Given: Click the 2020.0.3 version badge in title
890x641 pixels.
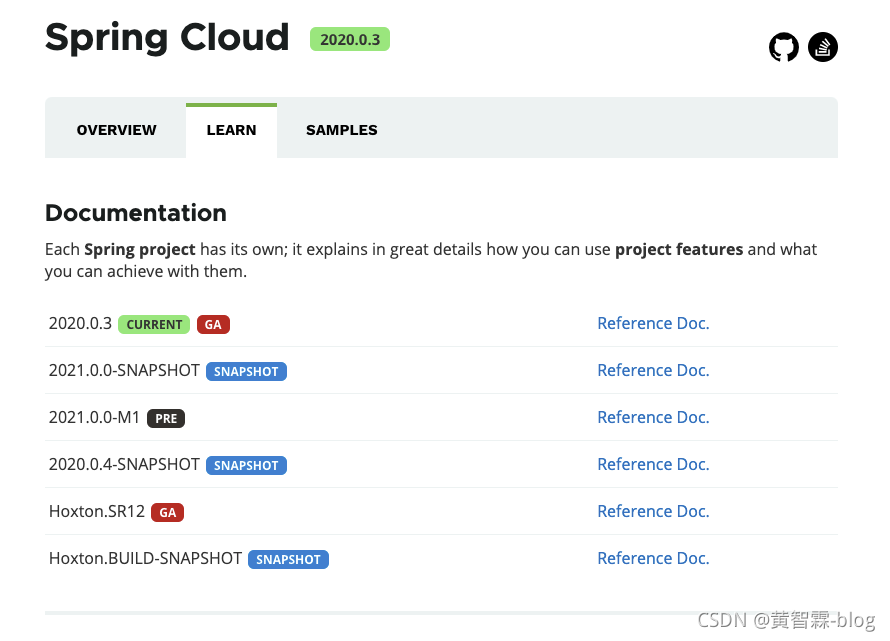Looking at the screenshot, I should [x=349, y=39].
